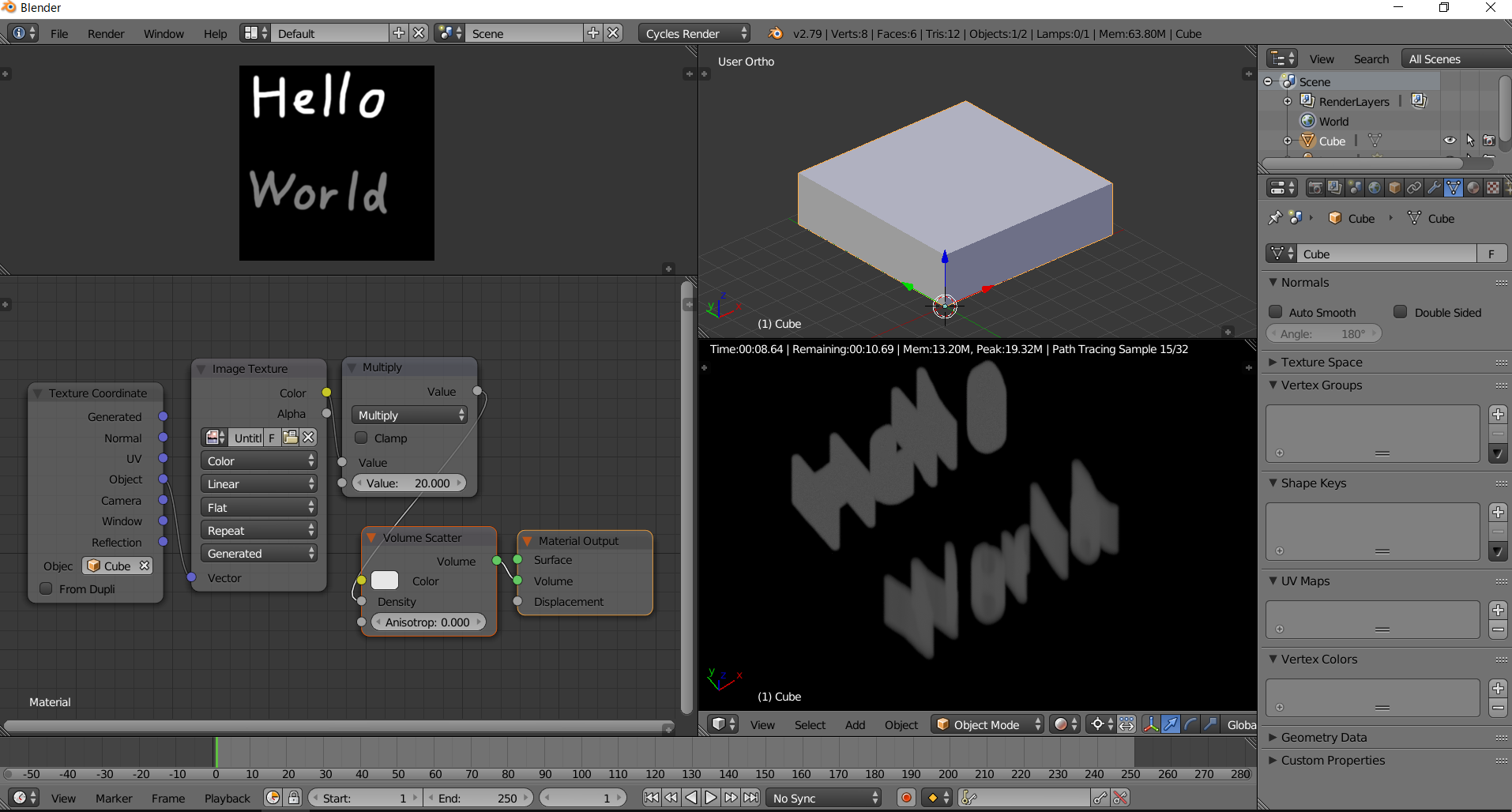Play animation forward
Image resolution: width=1512 pixels, height=812 pixels.
click(711, 798)
